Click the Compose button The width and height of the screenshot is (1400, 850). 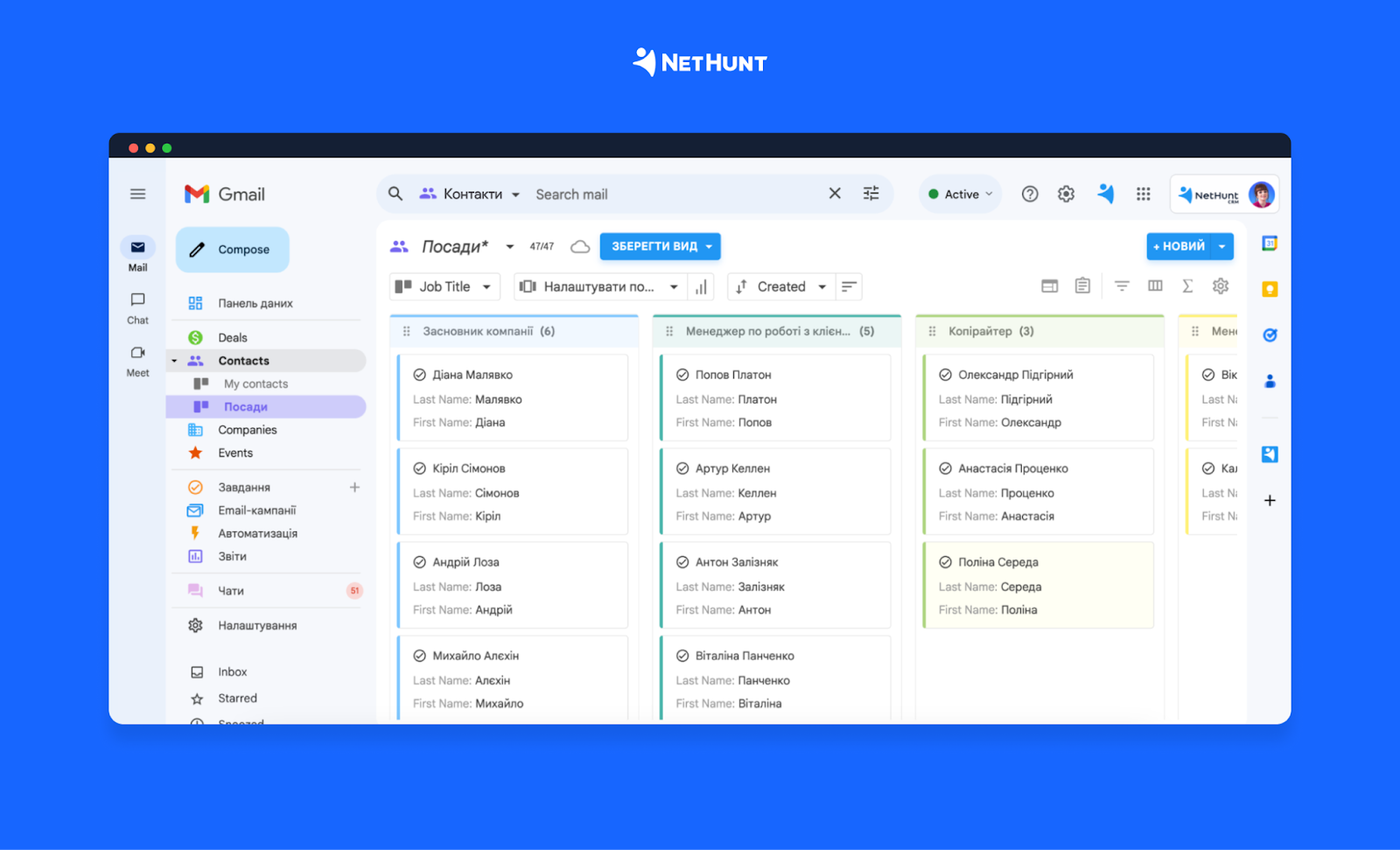(x=232, y=249)
